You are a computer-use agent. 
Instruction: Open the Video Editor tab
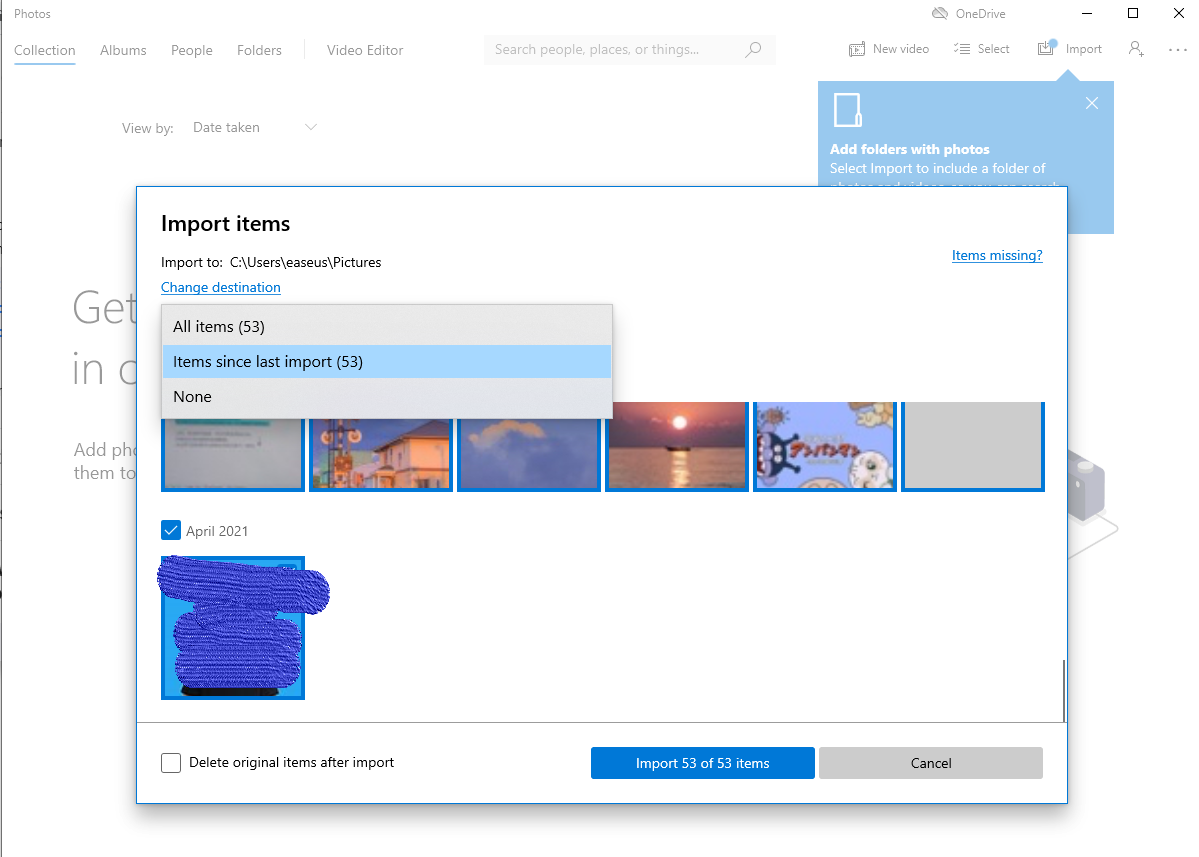(x=365, y=50)
